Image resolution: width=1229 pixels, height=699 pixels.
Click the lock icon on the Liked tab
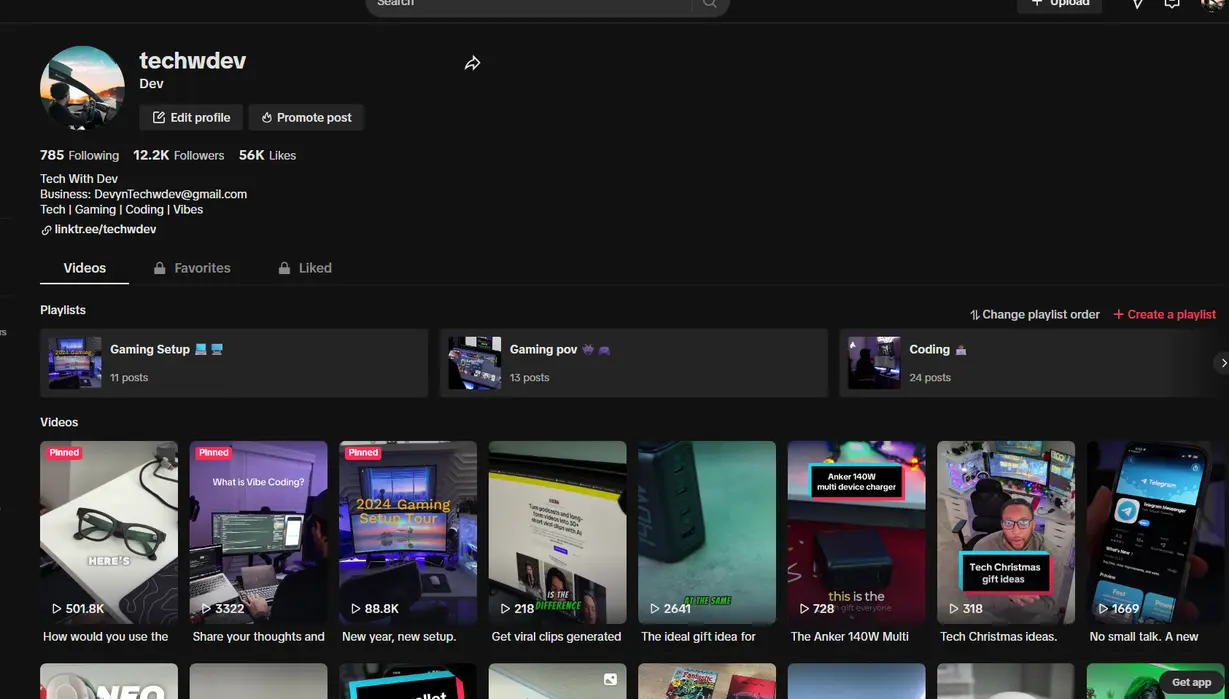click(284, 268)
